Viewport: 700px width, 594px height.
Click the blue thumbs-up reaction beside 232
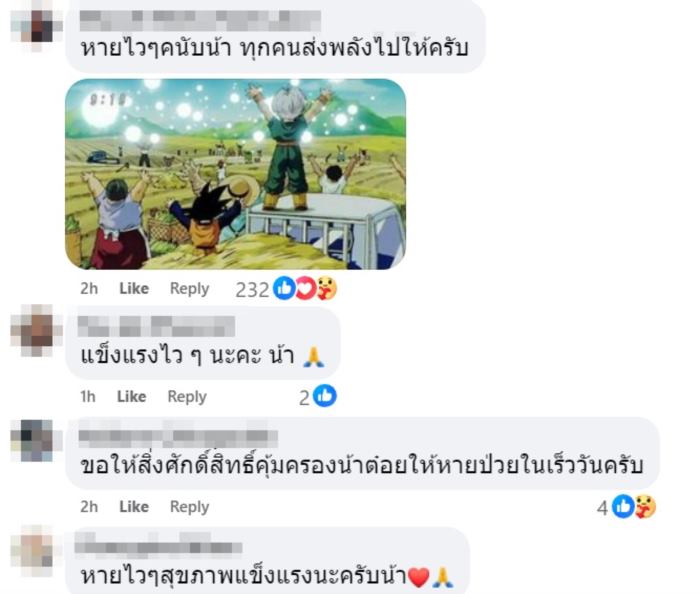click(284, 288)
